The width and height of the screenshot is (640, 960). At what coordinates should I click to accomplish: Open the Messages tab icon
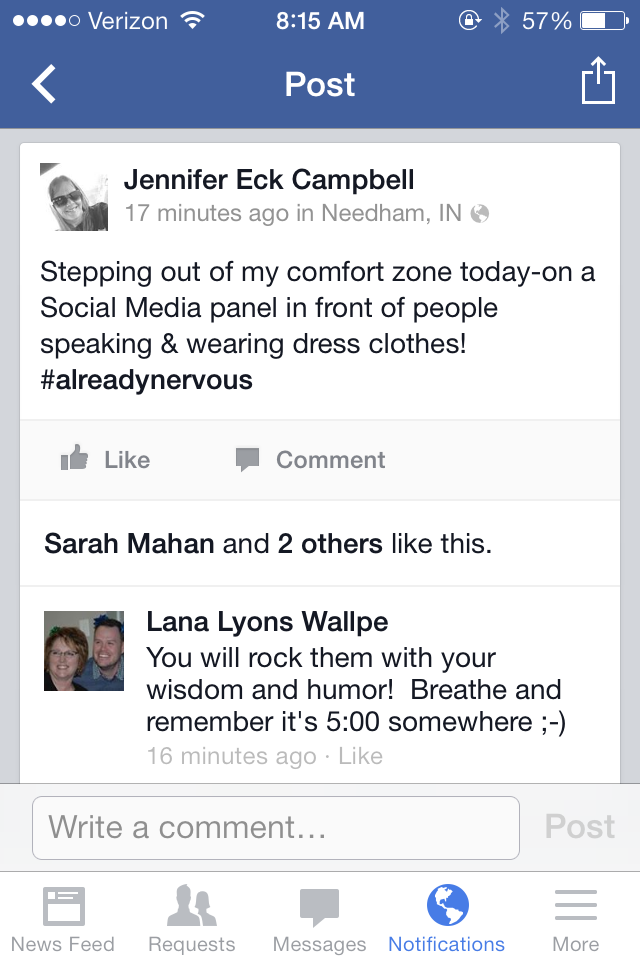click(x=319, y=907)
